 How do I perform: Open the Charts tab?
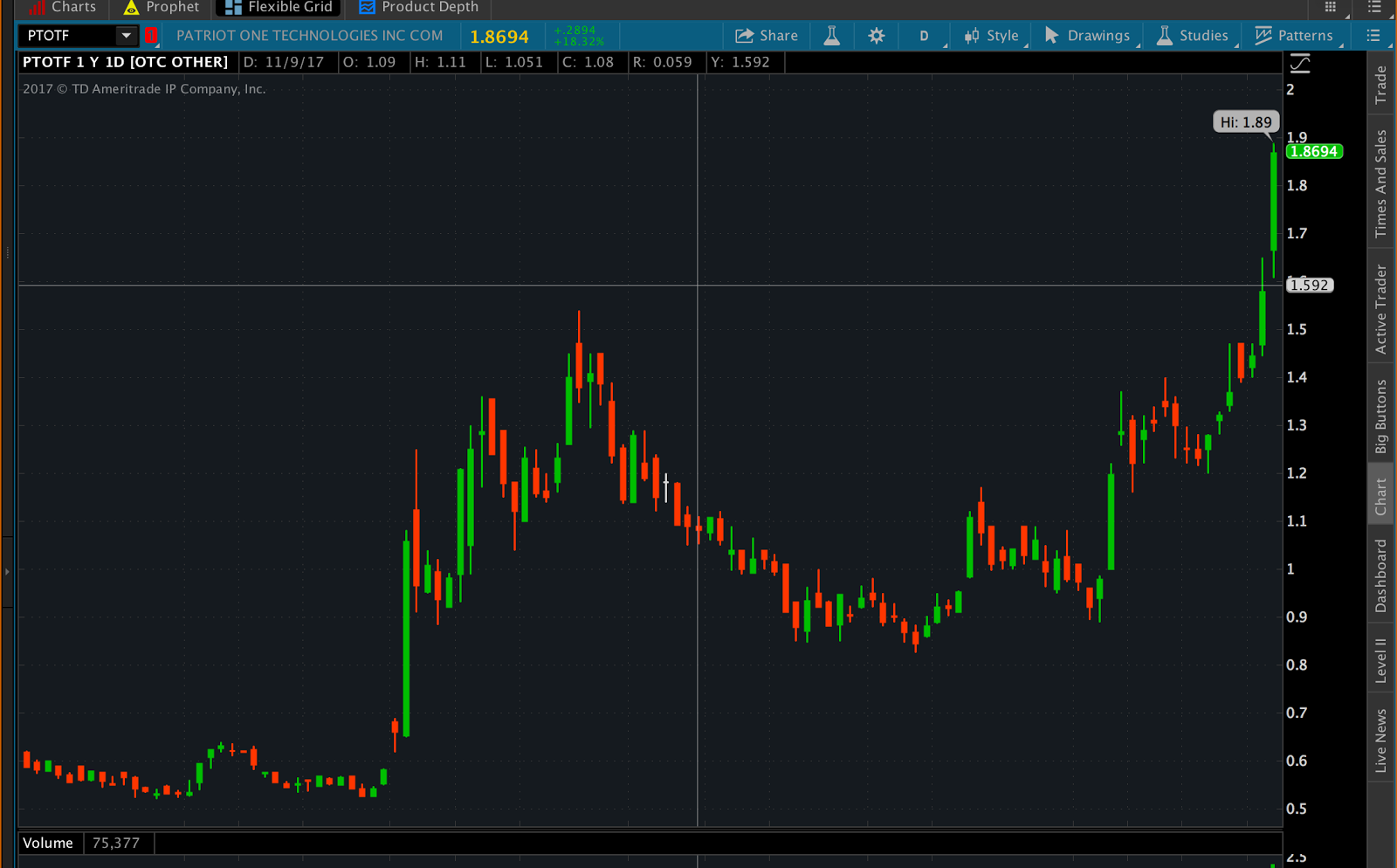(x=61, y=8)
